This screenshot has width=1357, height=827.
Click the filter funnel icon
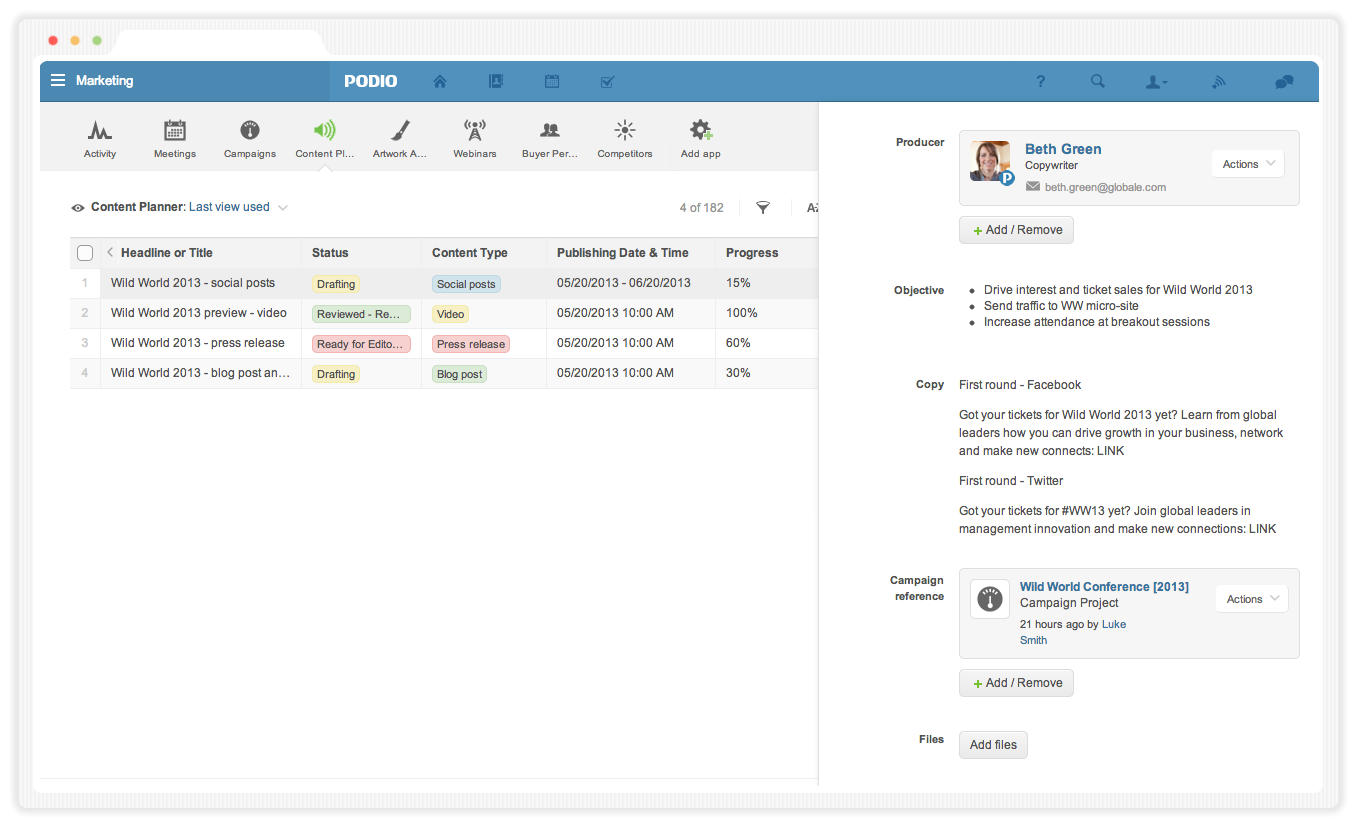point(763,208)
